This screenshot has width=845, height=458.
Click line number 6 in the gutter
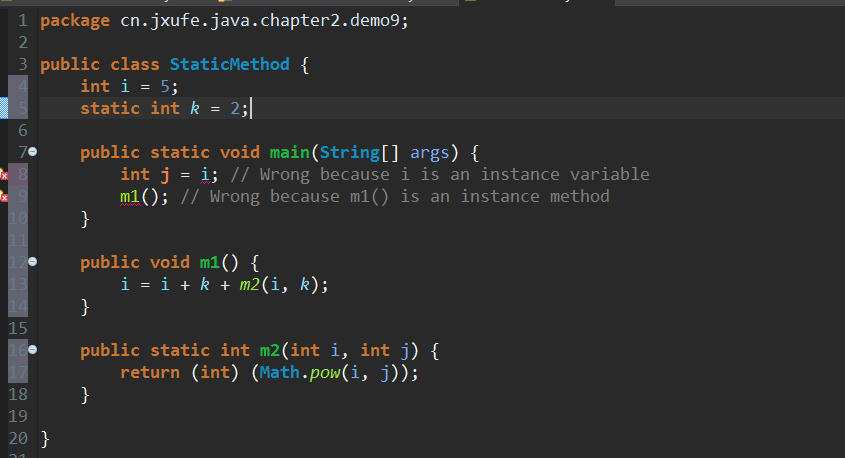(x=23, y=130)
